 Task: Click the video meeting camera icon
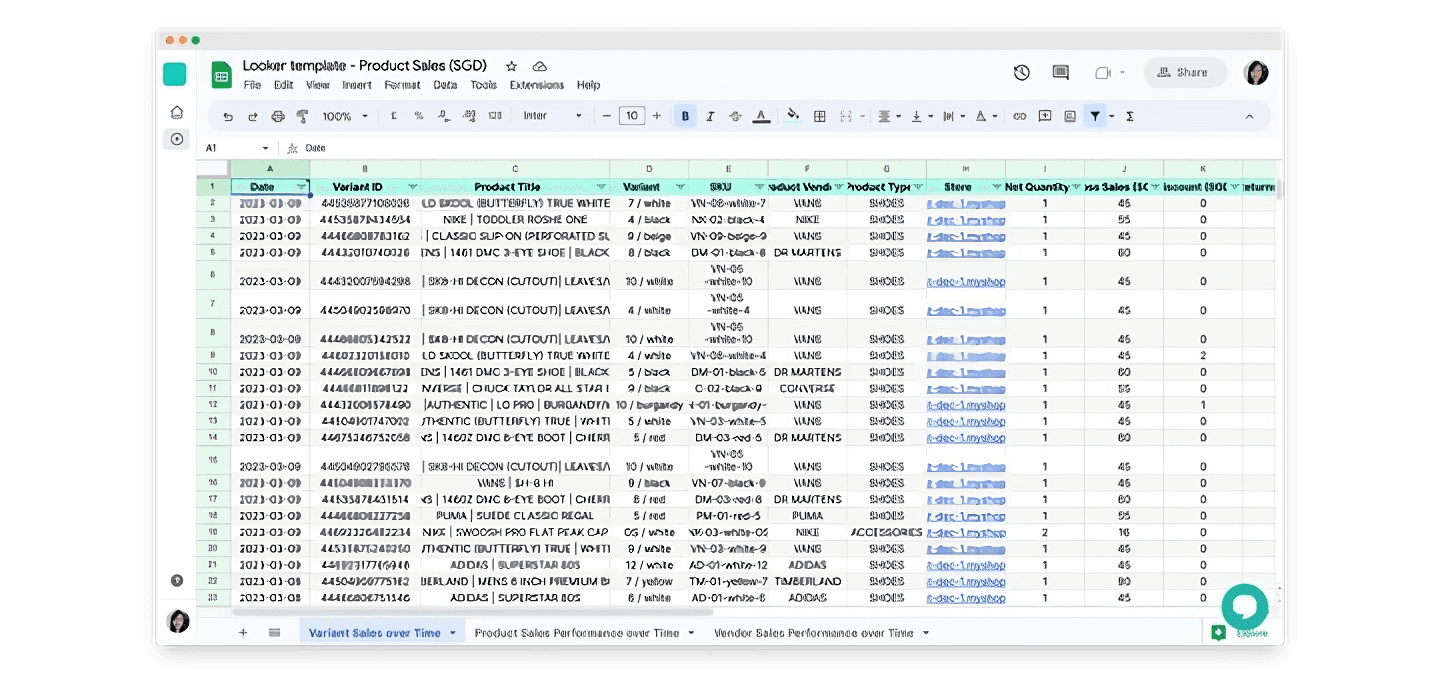tap(1103, 72)
